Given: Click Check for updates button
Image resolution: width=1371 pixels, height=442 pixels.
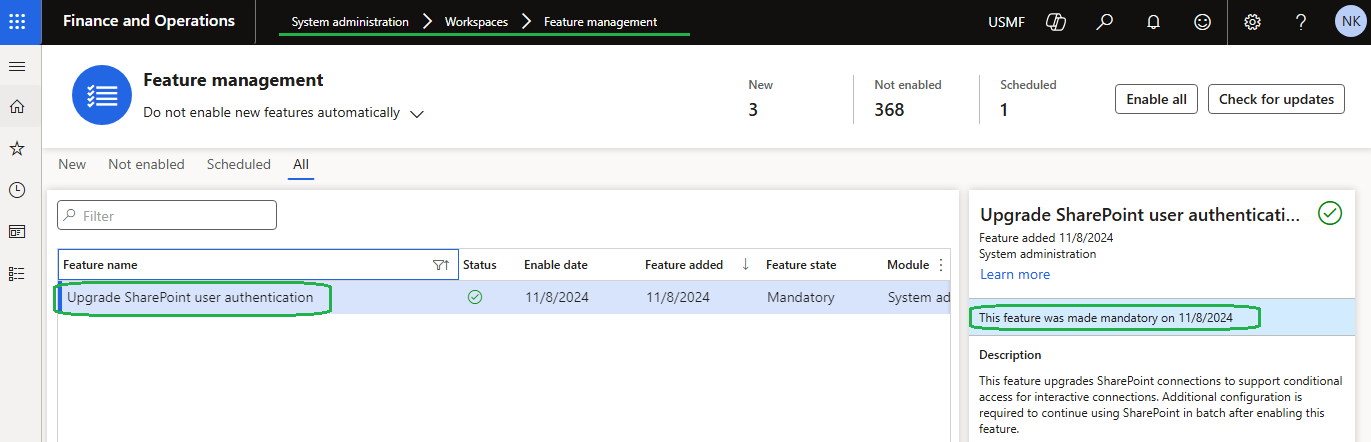Looking at the screenshot, I should click(1276, 99).
